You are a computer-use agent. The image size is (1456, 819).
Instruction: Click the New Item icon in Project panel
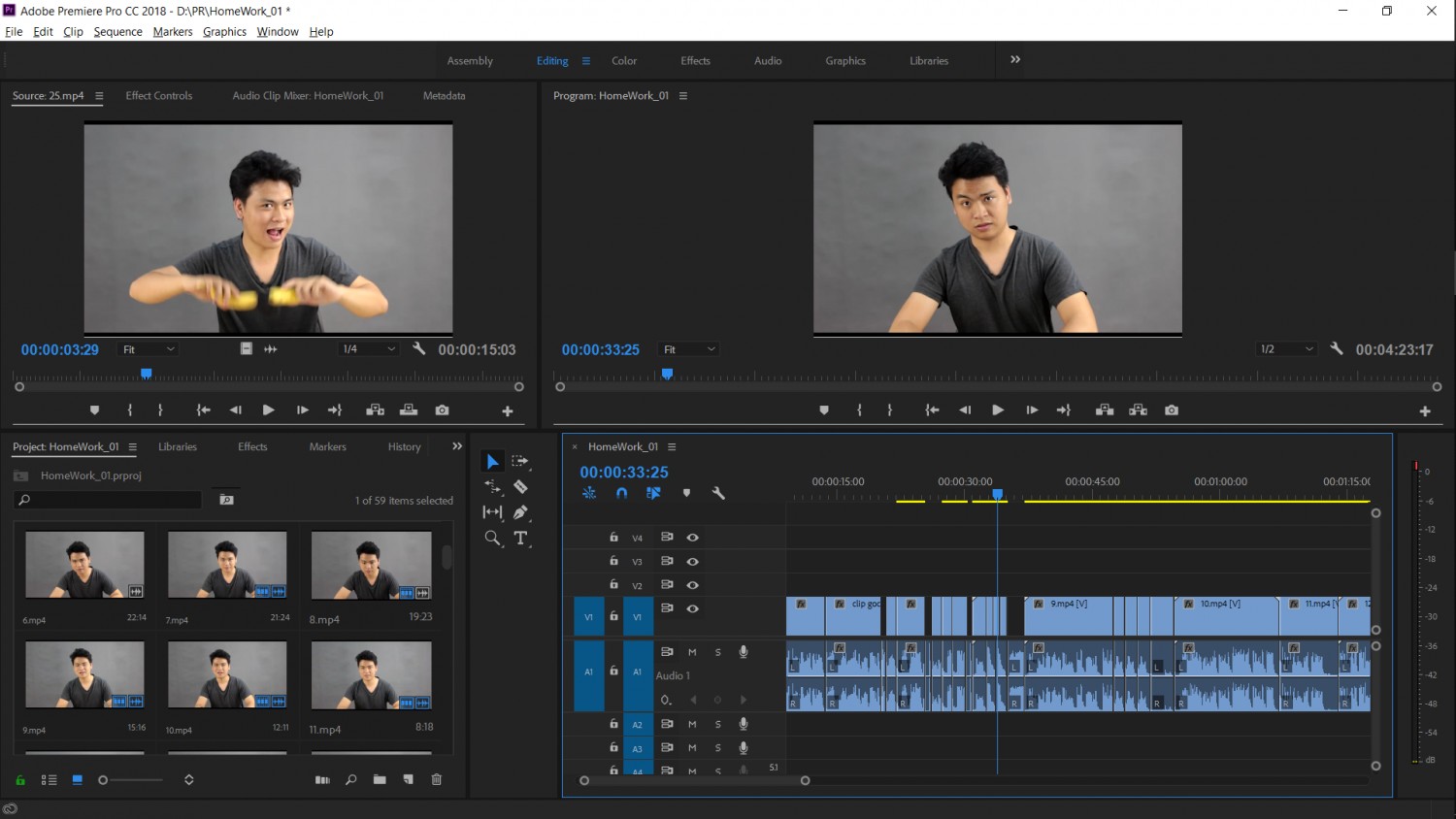pyautogui.click(x=408, y=779)
